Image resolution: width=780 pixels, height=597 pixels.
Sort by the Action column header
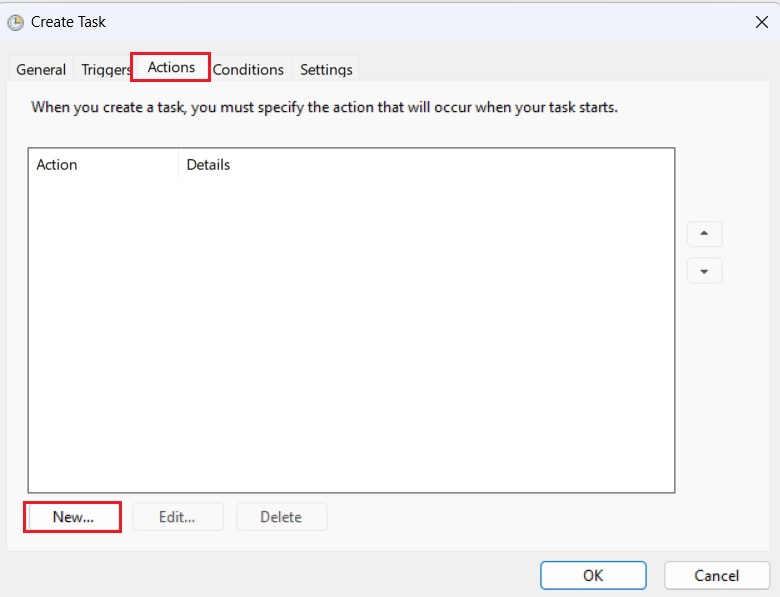pos(103,165)
